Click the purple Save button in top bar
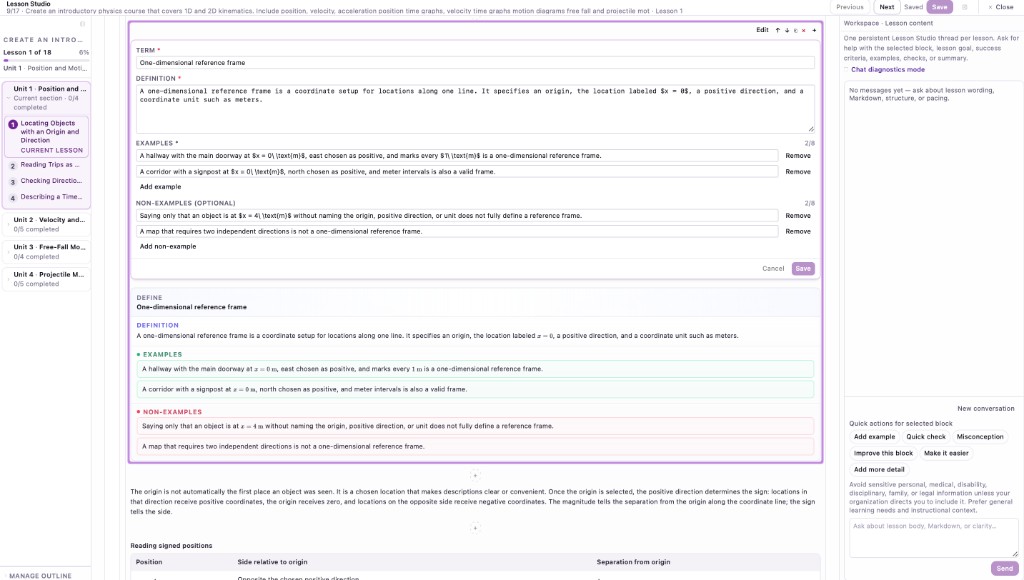This screenshot has width=1024, height=580. [939, 7]
